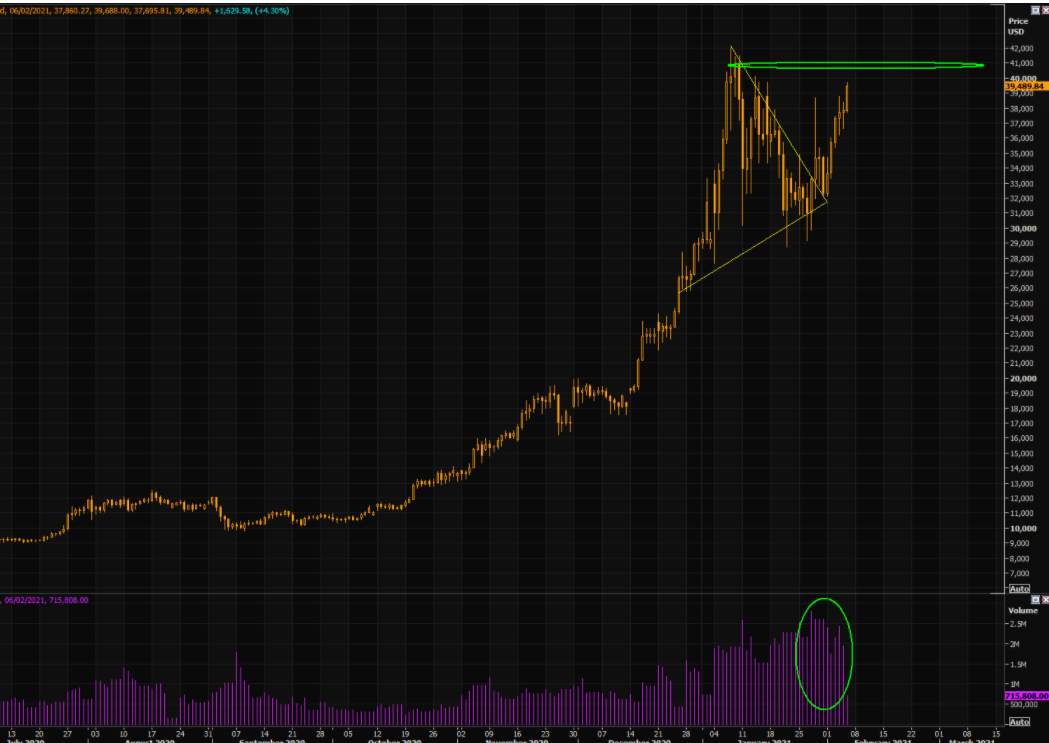Maximize the Volume panel
Screen dimensions: 1049x743
pos(1036,600)
